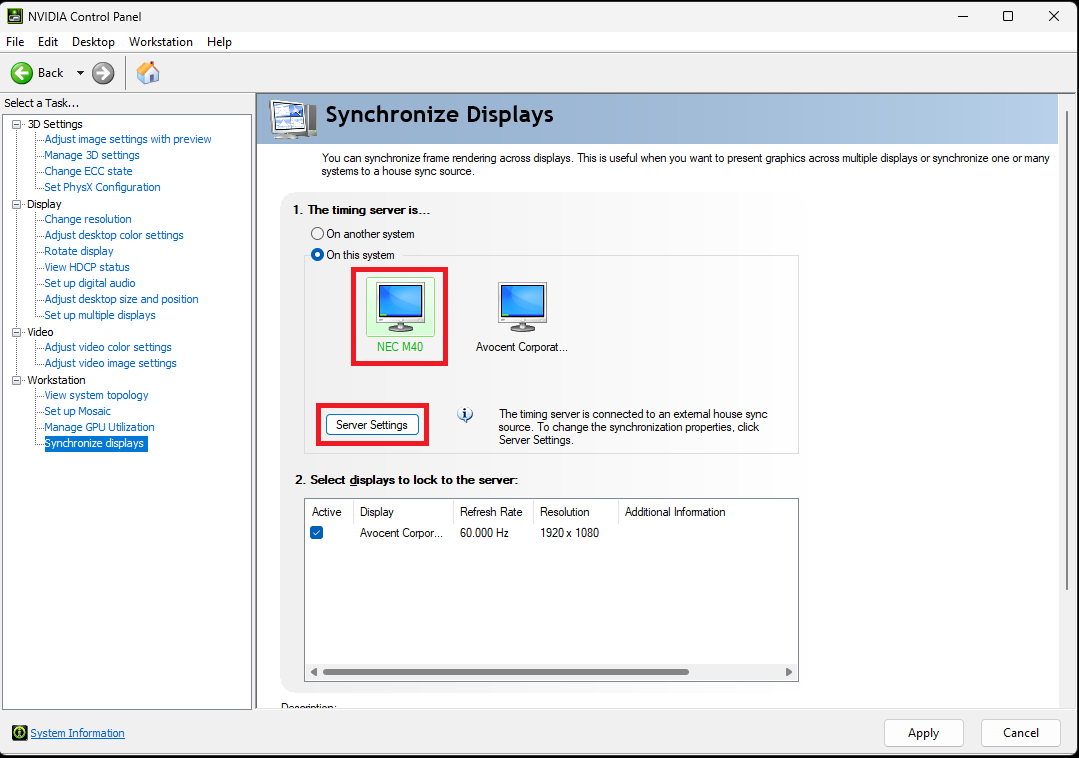Collapse the 3D Settings tree node

point(17,124)
